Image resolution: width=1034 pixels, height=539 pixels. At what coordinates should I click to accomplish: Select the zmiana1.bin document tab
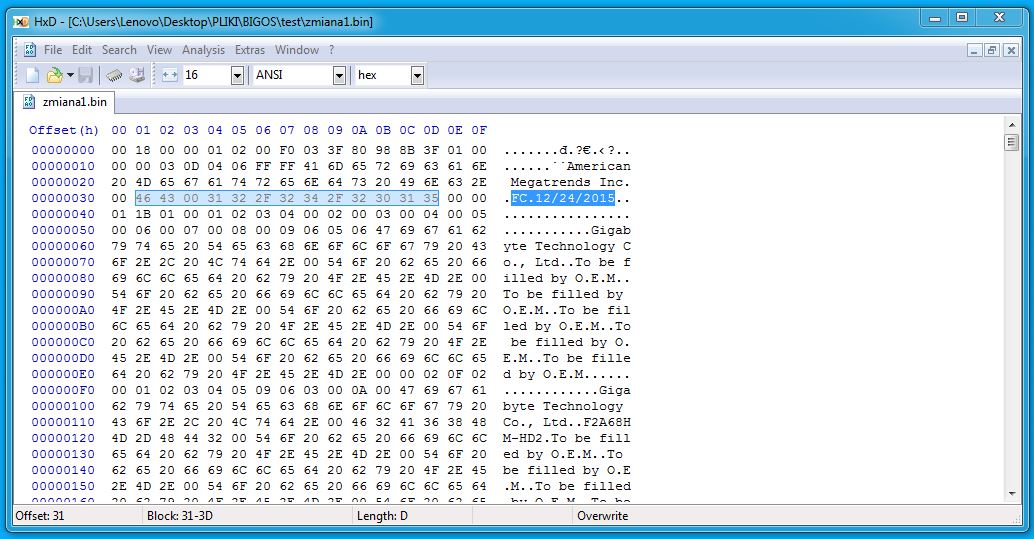point(64,102)
